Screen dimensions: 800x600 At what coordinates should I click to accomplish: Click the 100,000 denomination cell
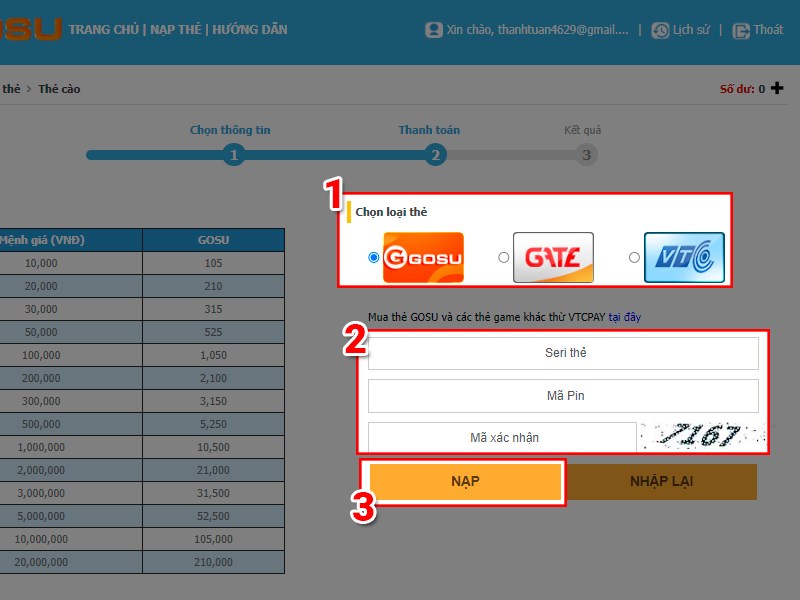coord(71,355)
